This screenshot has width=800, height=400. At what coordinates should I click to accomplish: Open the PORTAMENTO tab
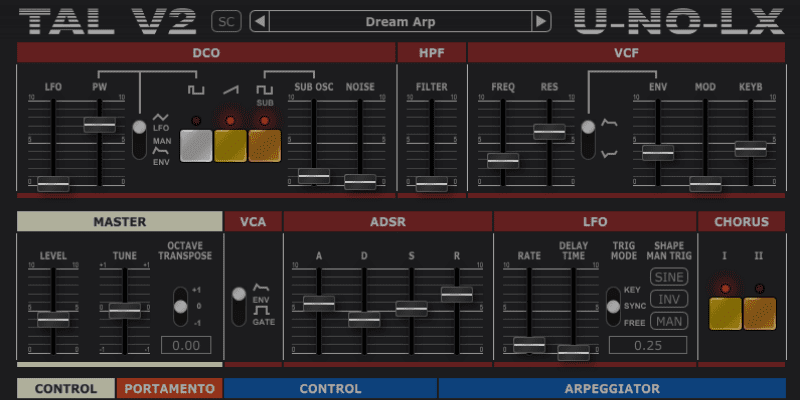tap(169, 389)
